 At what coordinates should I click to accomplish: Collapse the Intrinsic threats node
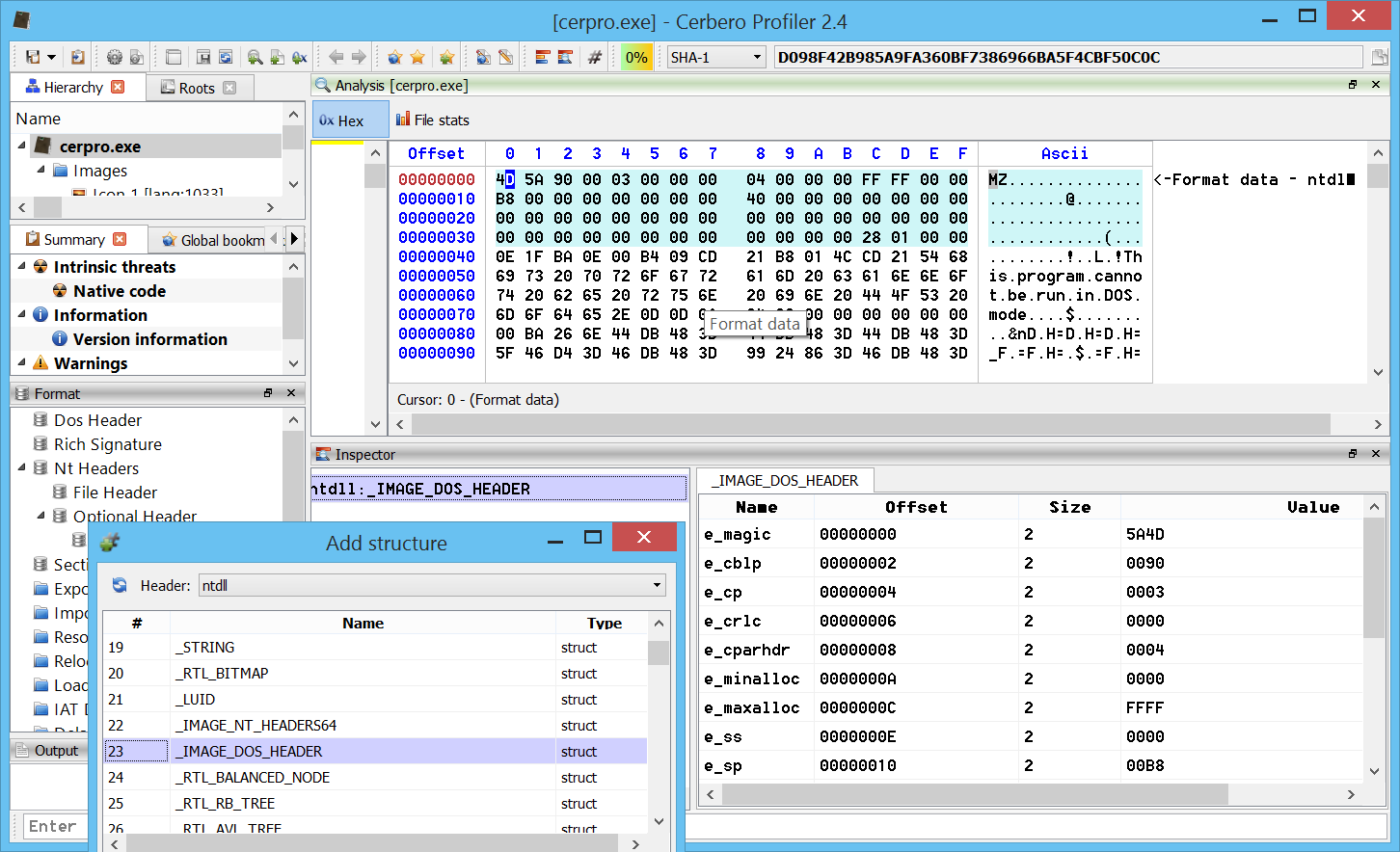(21, 266)
